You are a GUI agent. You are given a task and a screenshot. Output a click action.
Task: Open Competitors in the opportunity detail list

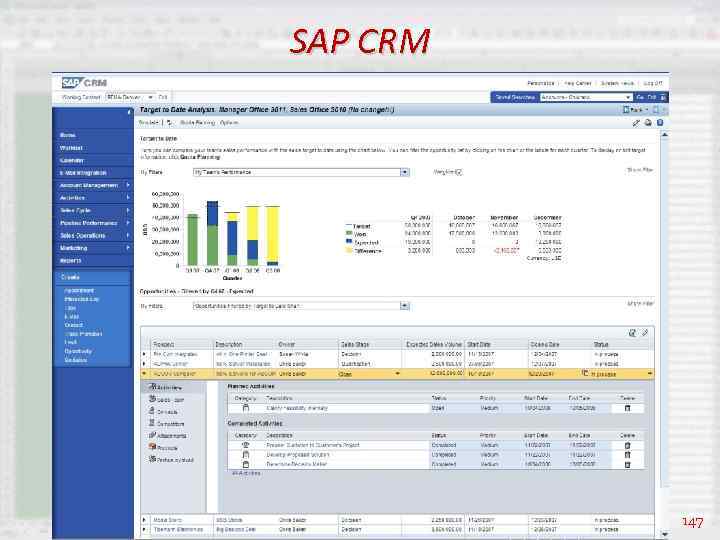coord(167,424)
